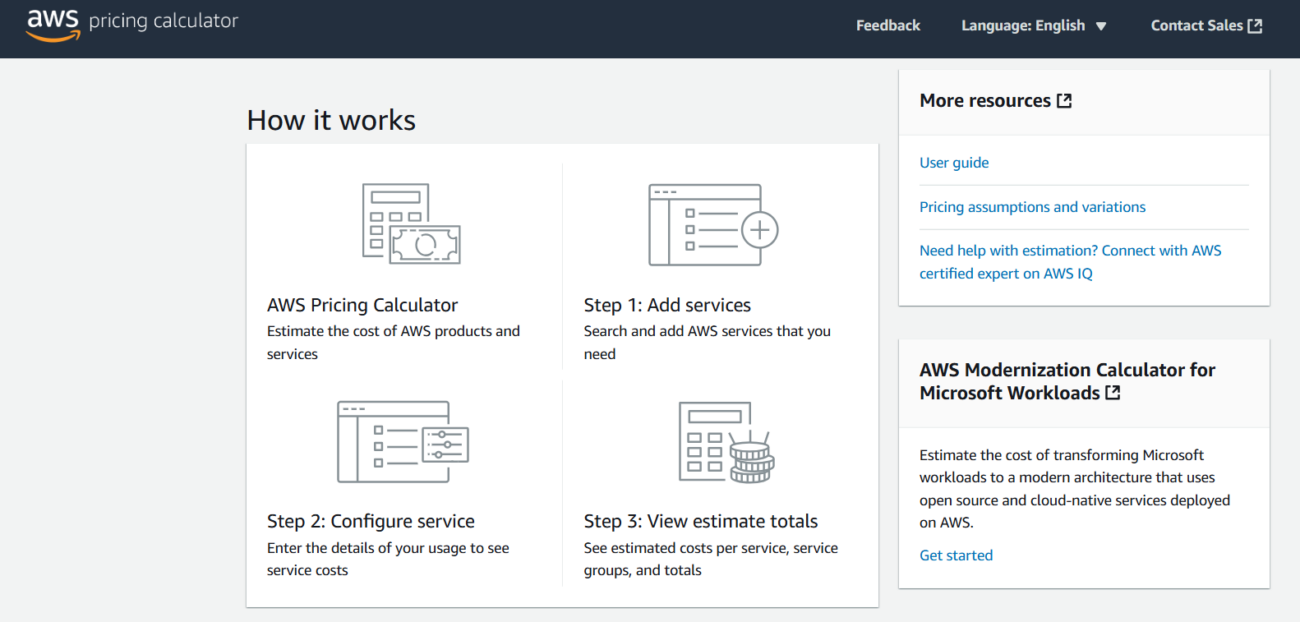The width and height of the screenshot is (1300, 622).
Task: Click the Get started link
Action: coord(955,555)
